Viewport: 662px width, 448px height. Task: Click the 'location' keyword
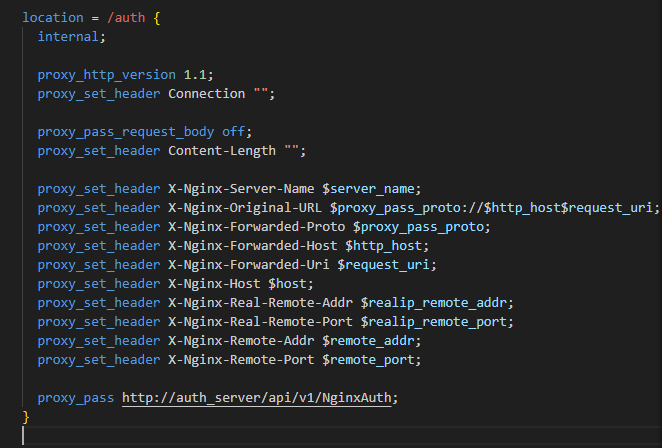tap(53, 18)
